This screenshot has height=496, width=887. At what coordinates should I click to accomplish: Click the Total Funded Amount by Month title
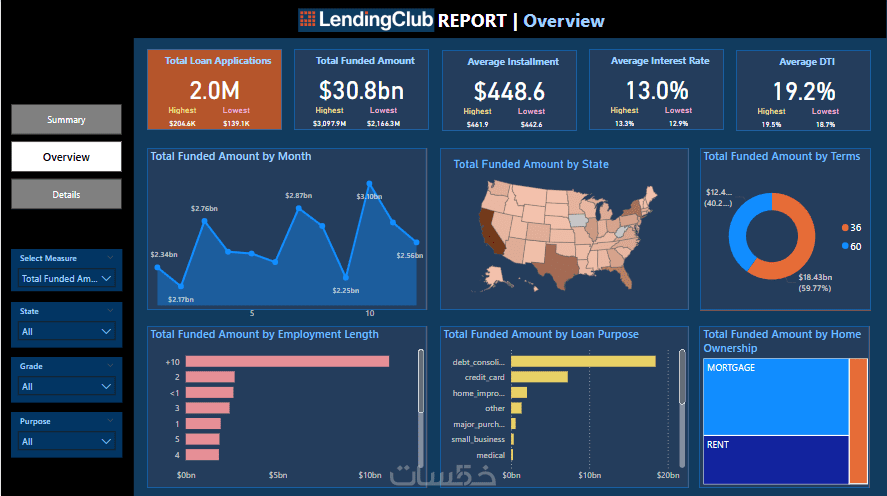pos(231,157)
